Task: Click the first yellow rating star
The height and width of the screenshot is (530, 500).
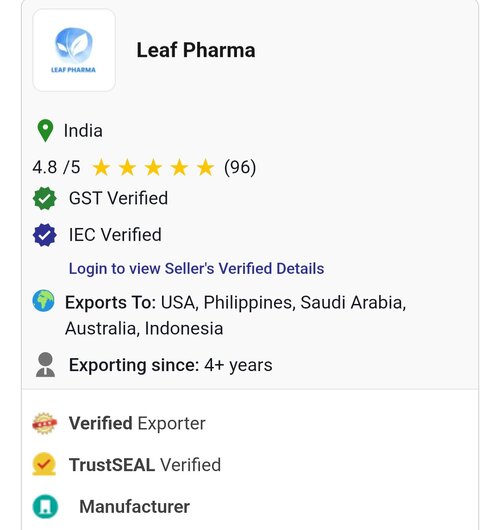Action: pos(101,167)
